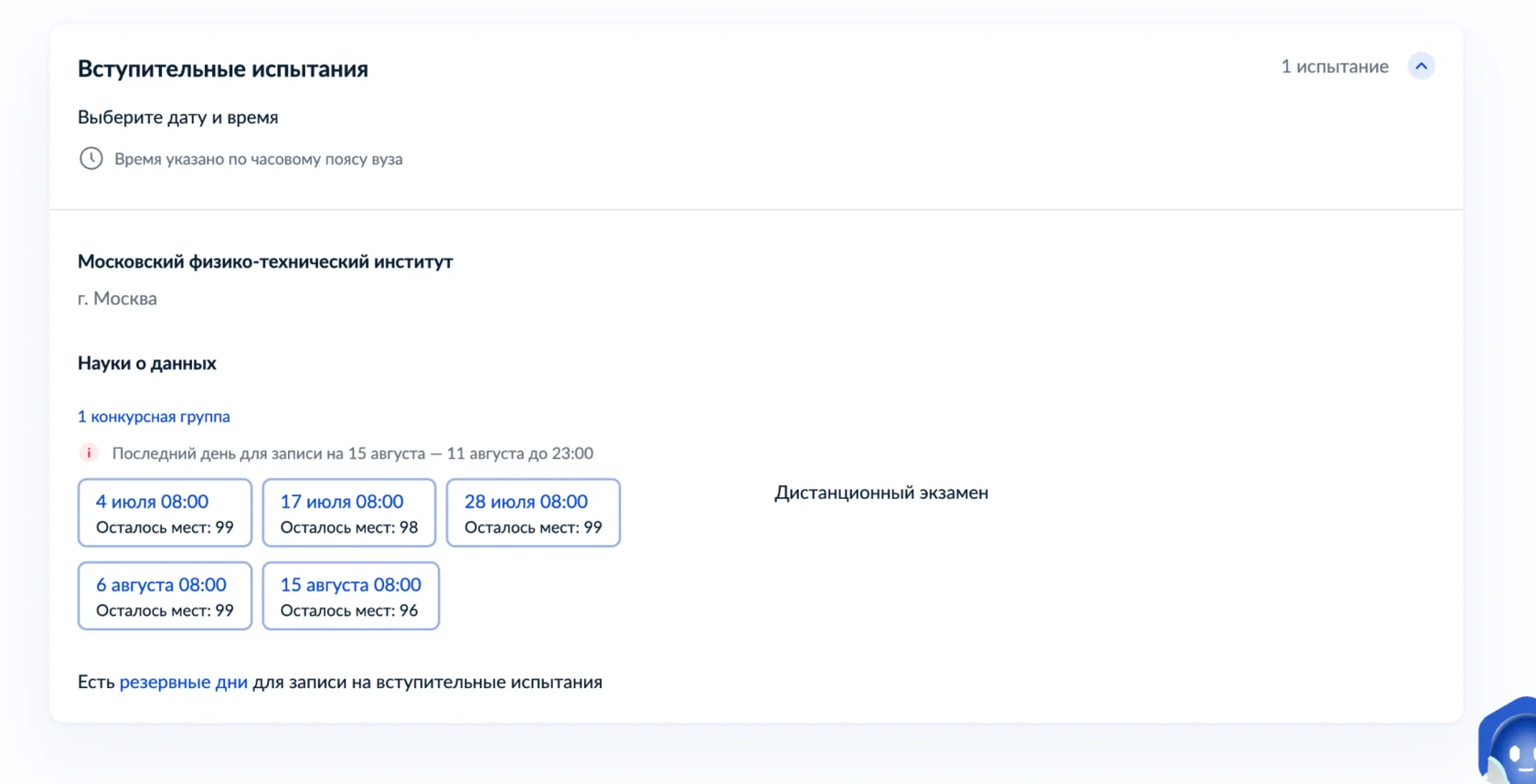Select the 4 июля 08:00 slot

(x=165, y=513)
